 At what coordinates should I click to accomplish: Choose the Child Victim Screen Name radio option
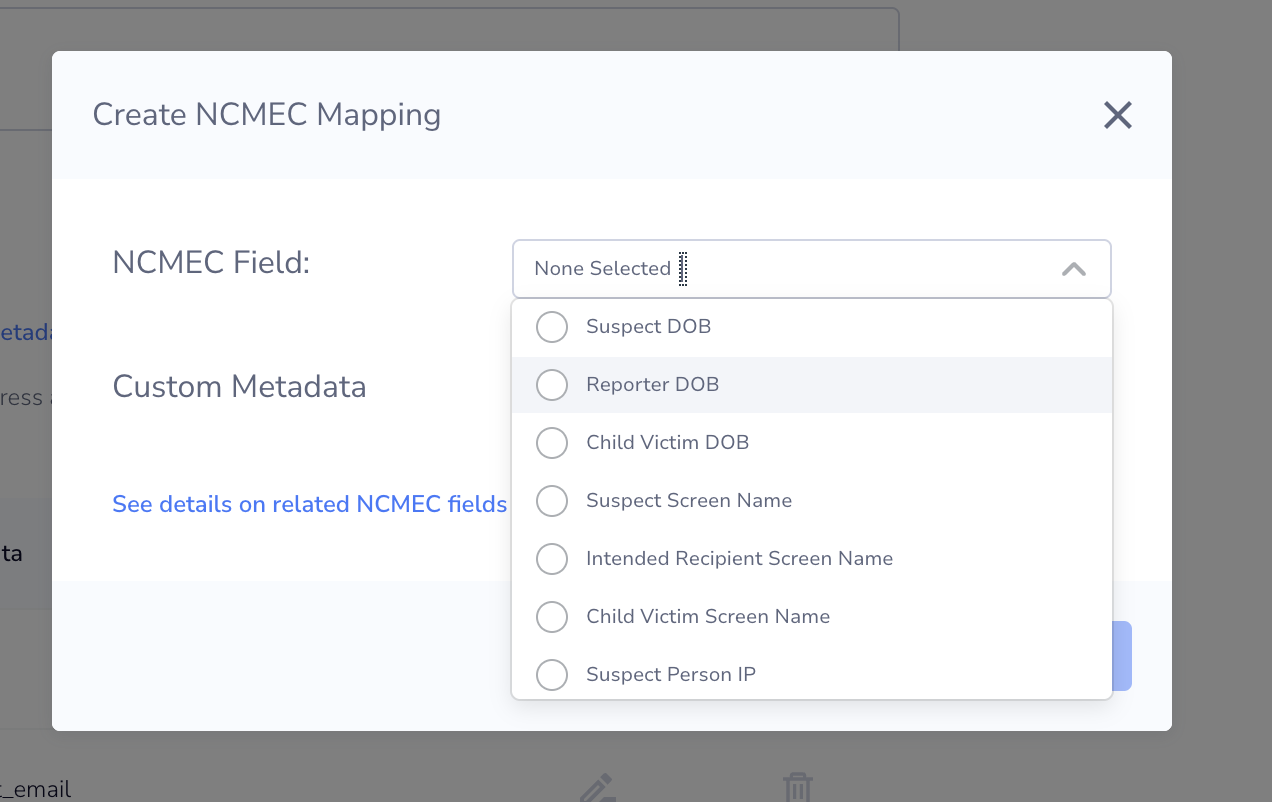coord(552,617)
